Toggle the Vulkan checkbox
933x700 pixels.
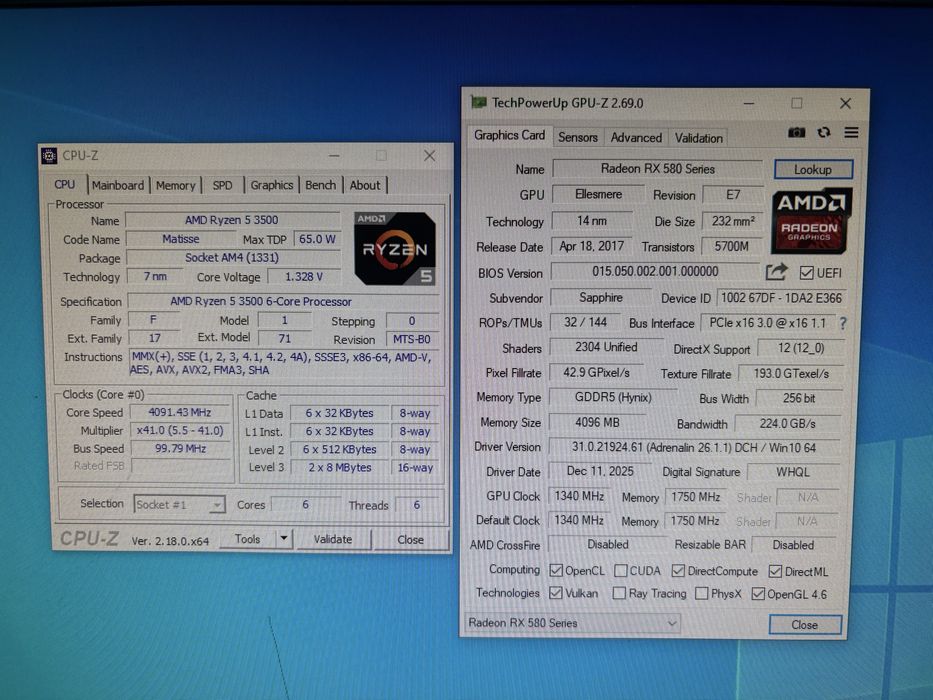click(556, 593)
